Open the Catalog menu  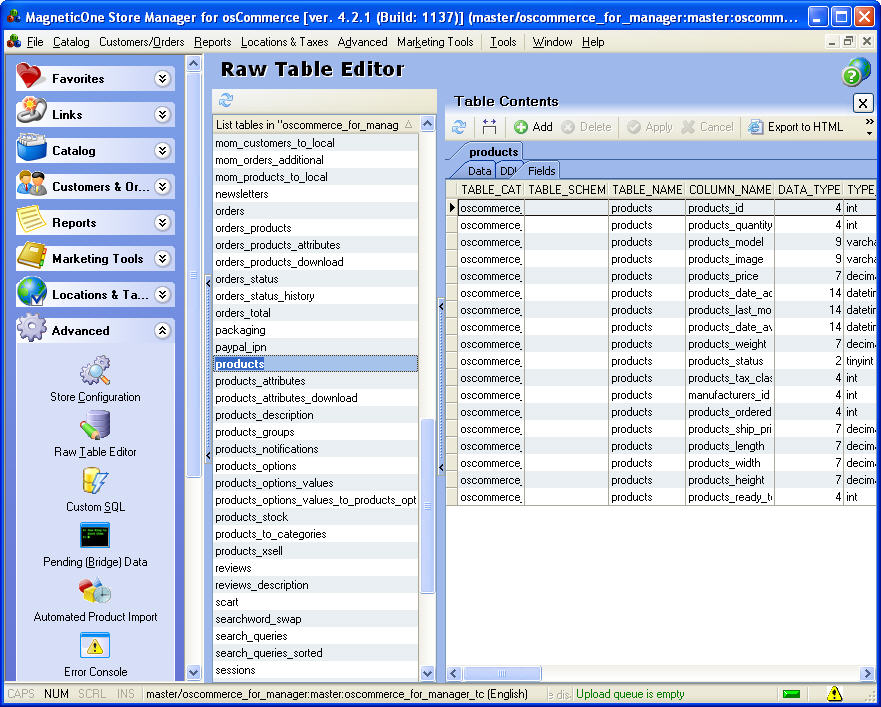tap(71, 42)
